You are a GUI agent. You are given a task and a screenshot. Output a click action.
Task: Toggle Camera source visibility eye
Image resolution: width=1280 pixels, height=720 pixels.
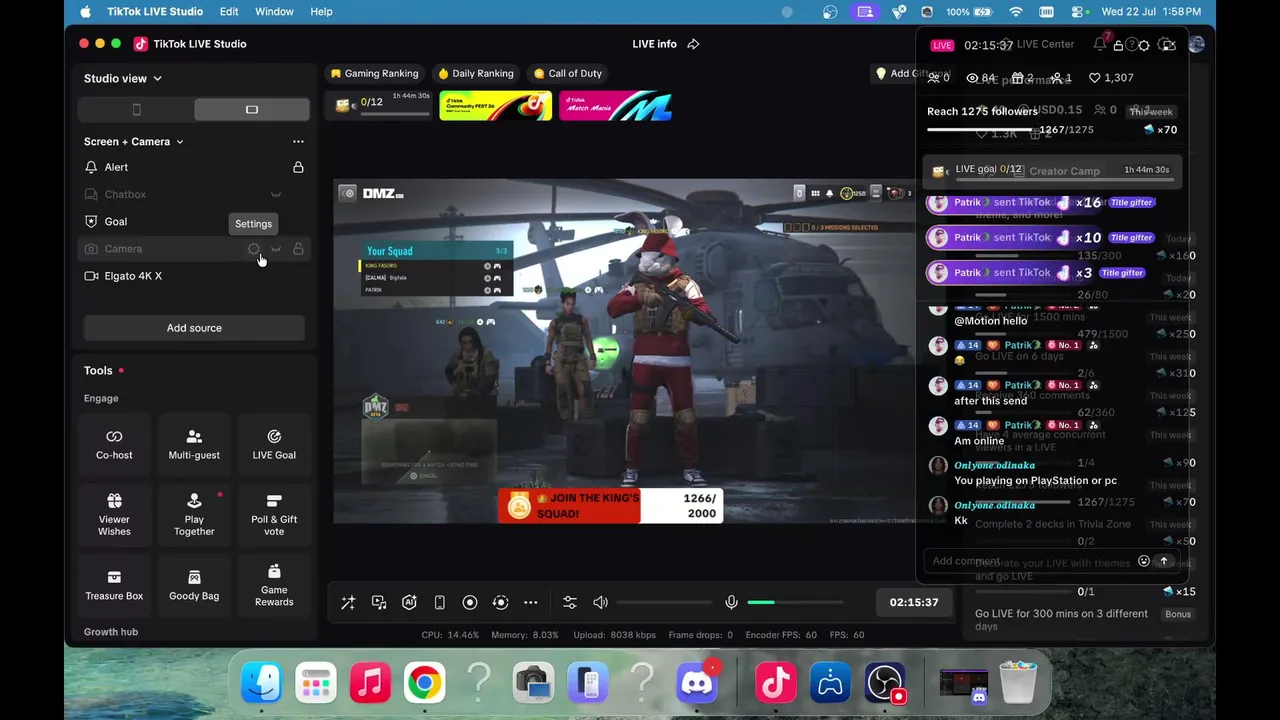pos(276,249)
